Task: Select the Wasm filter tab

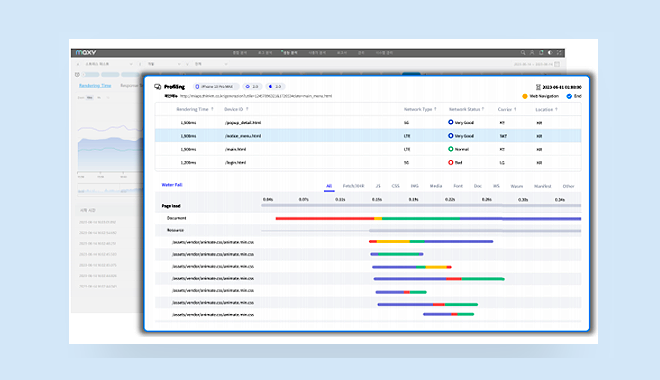Action: [516, 186]
